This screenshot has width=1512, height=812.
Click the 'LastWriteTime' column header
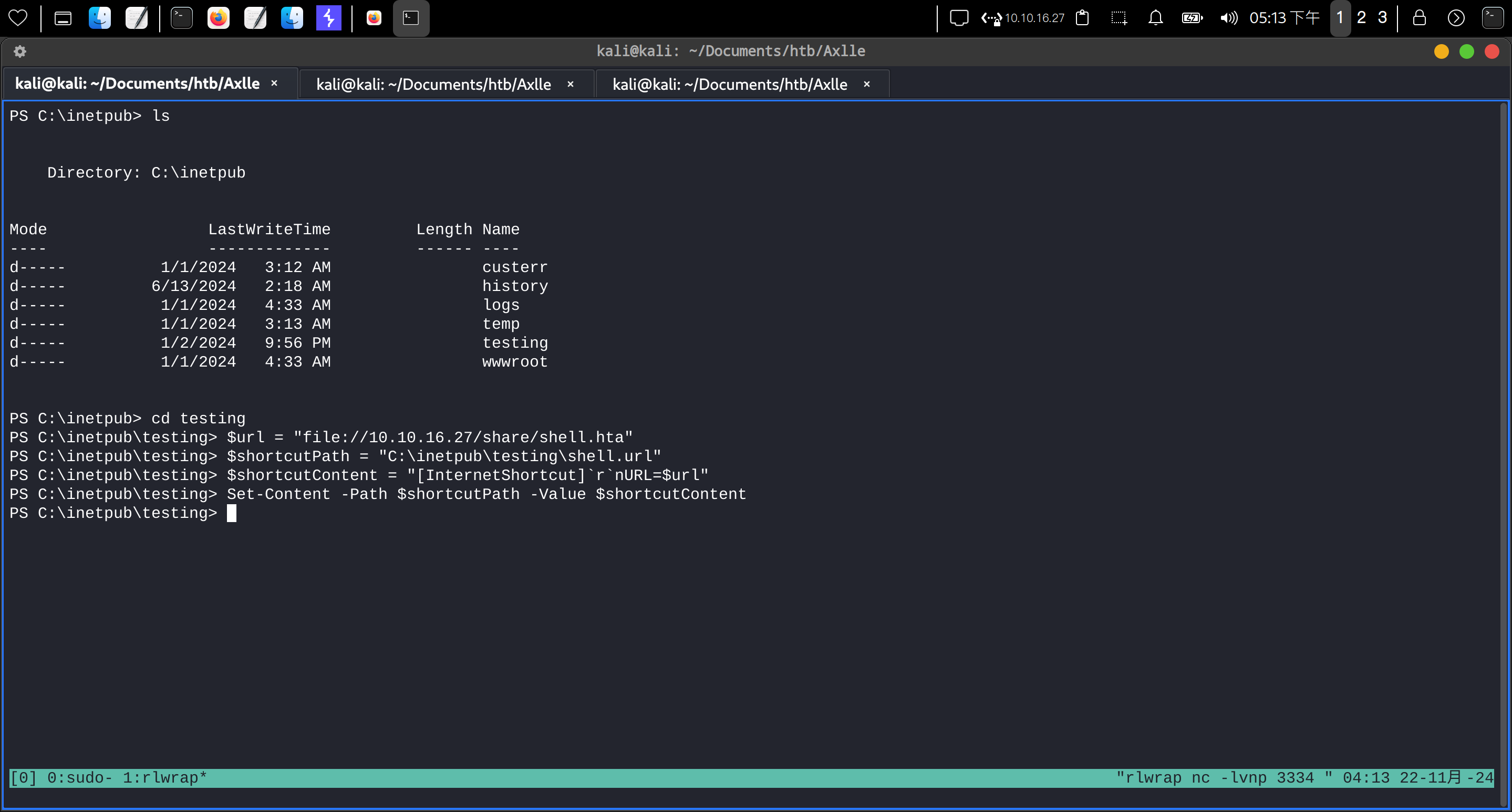(270, 230)
